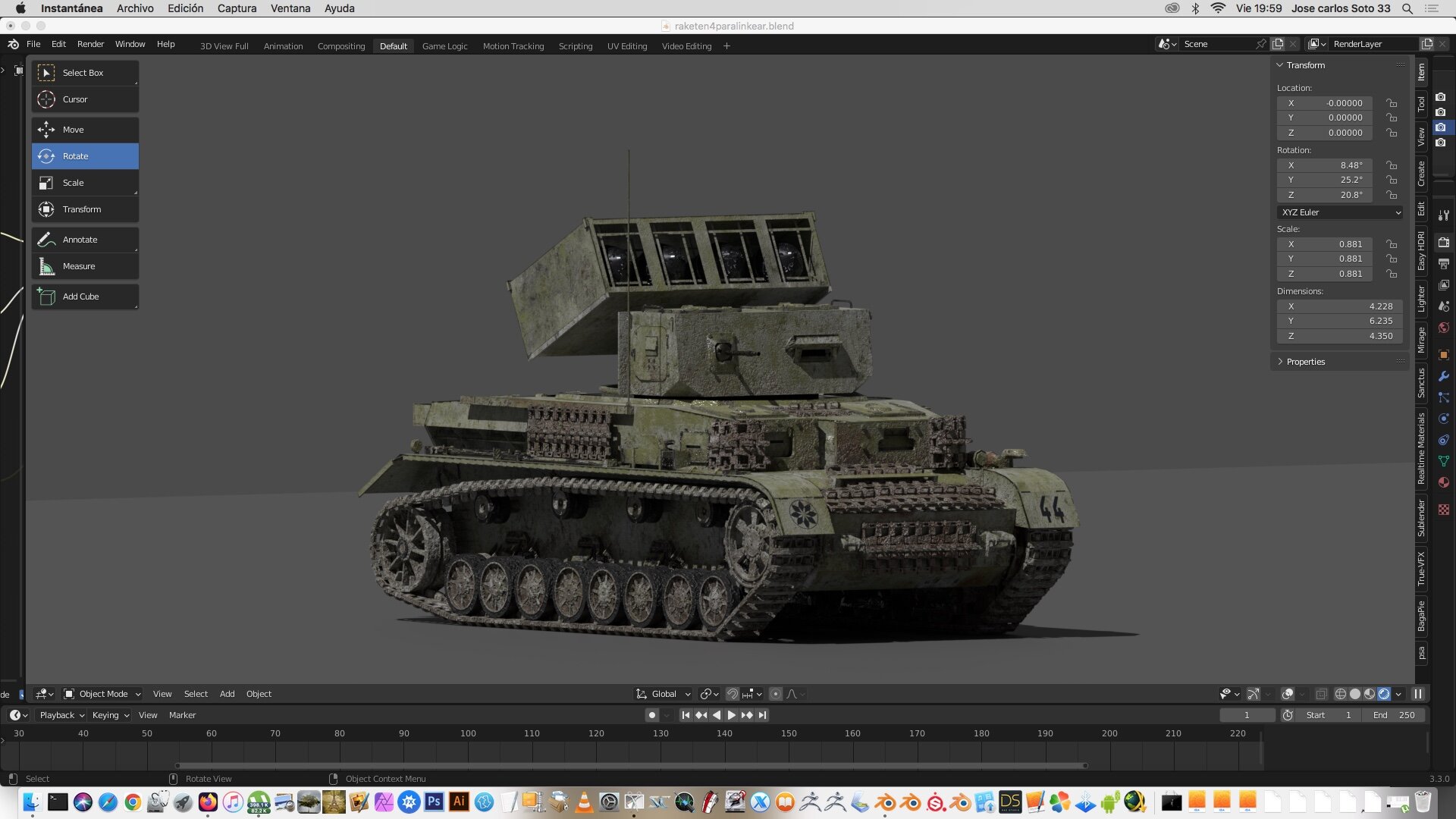Open the World properties globe icon
Screen dimensions: 1456x819
(x=1444, y=328)
